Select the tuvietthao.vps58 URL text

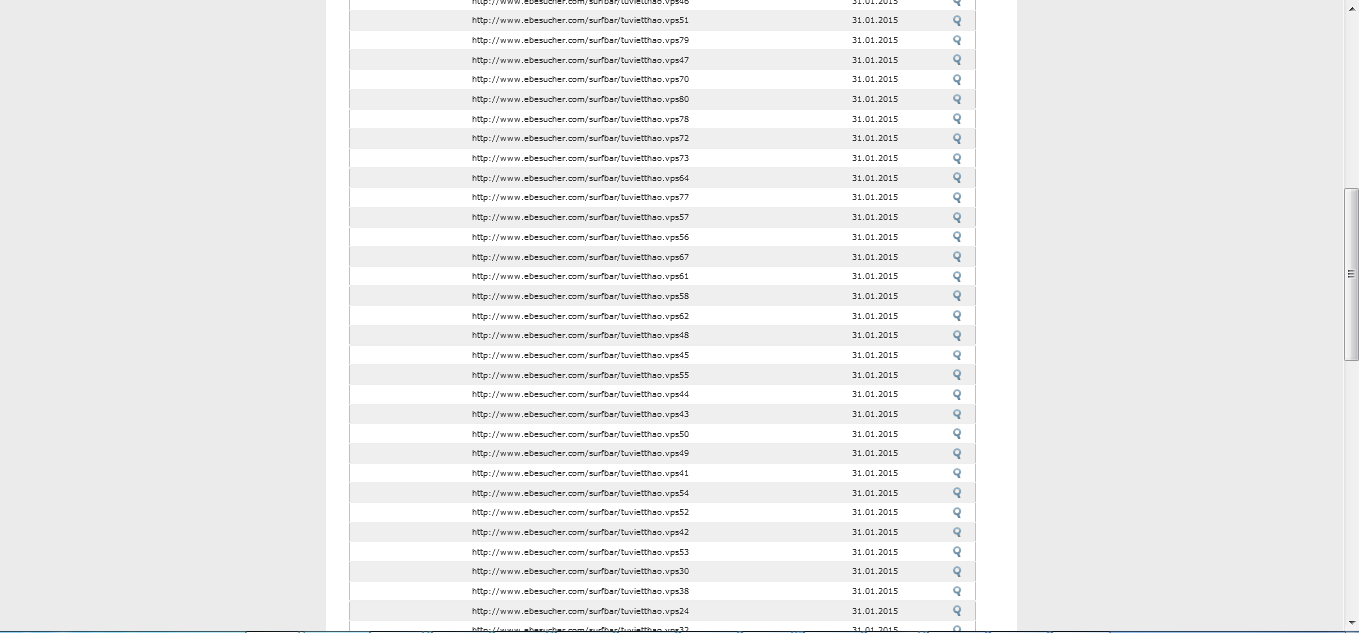coord(580,296)
